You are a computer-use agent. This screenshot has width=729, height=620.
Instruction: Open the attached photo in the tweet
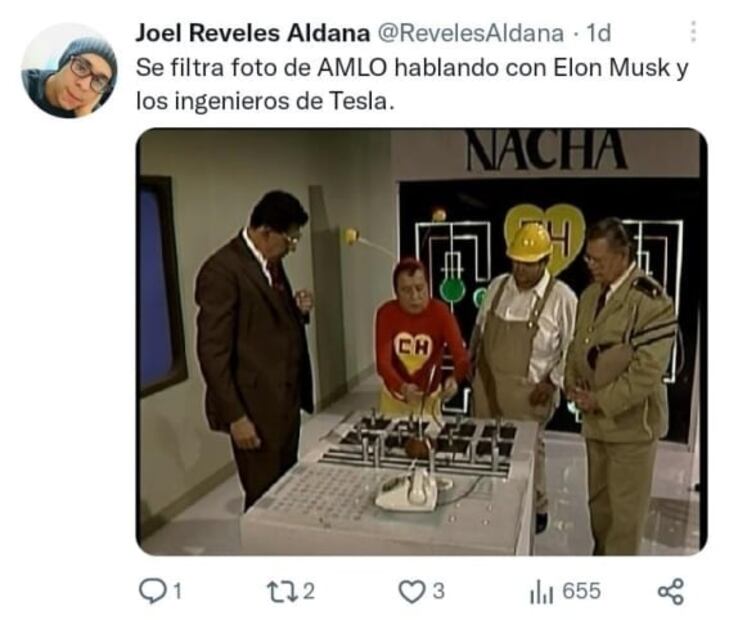[421, 342]
